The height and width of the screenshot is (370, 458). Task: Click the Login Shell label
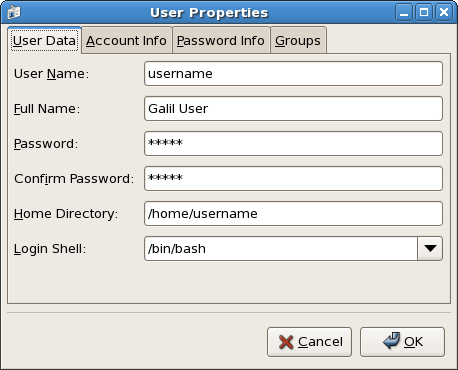click(50, 249)
